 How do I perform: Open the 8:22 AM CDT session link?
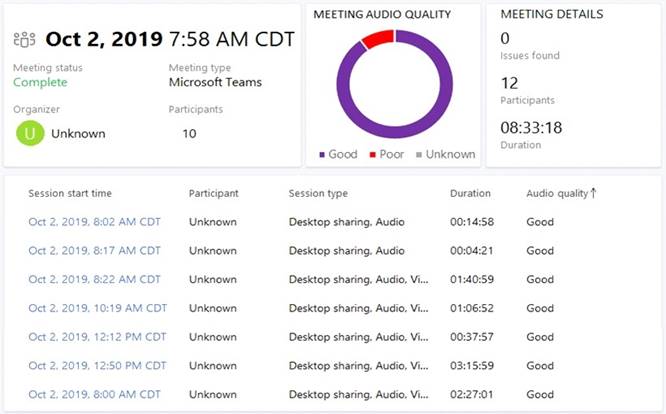coord(94,280)
